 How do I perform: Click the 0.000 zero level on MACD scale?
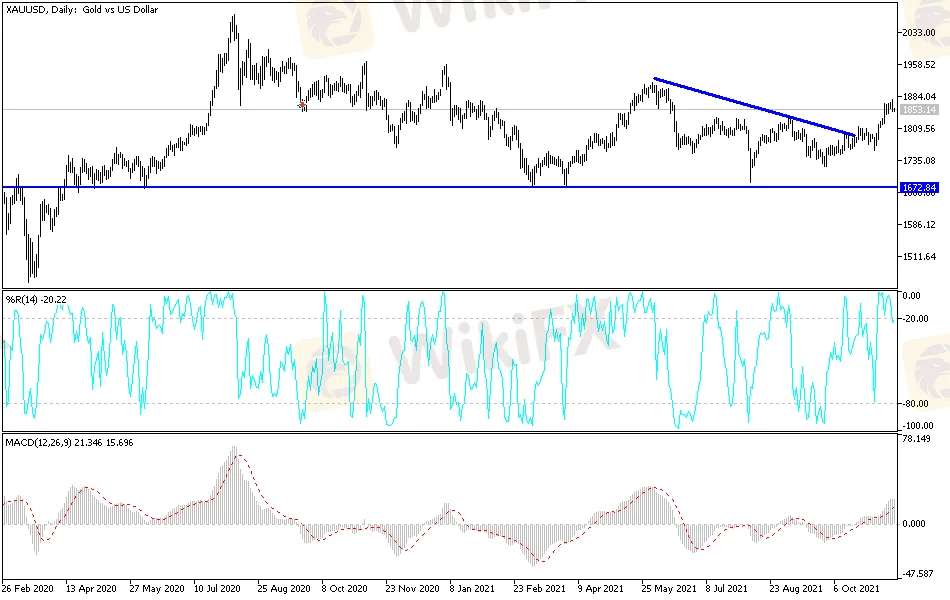tap(914, 524)
